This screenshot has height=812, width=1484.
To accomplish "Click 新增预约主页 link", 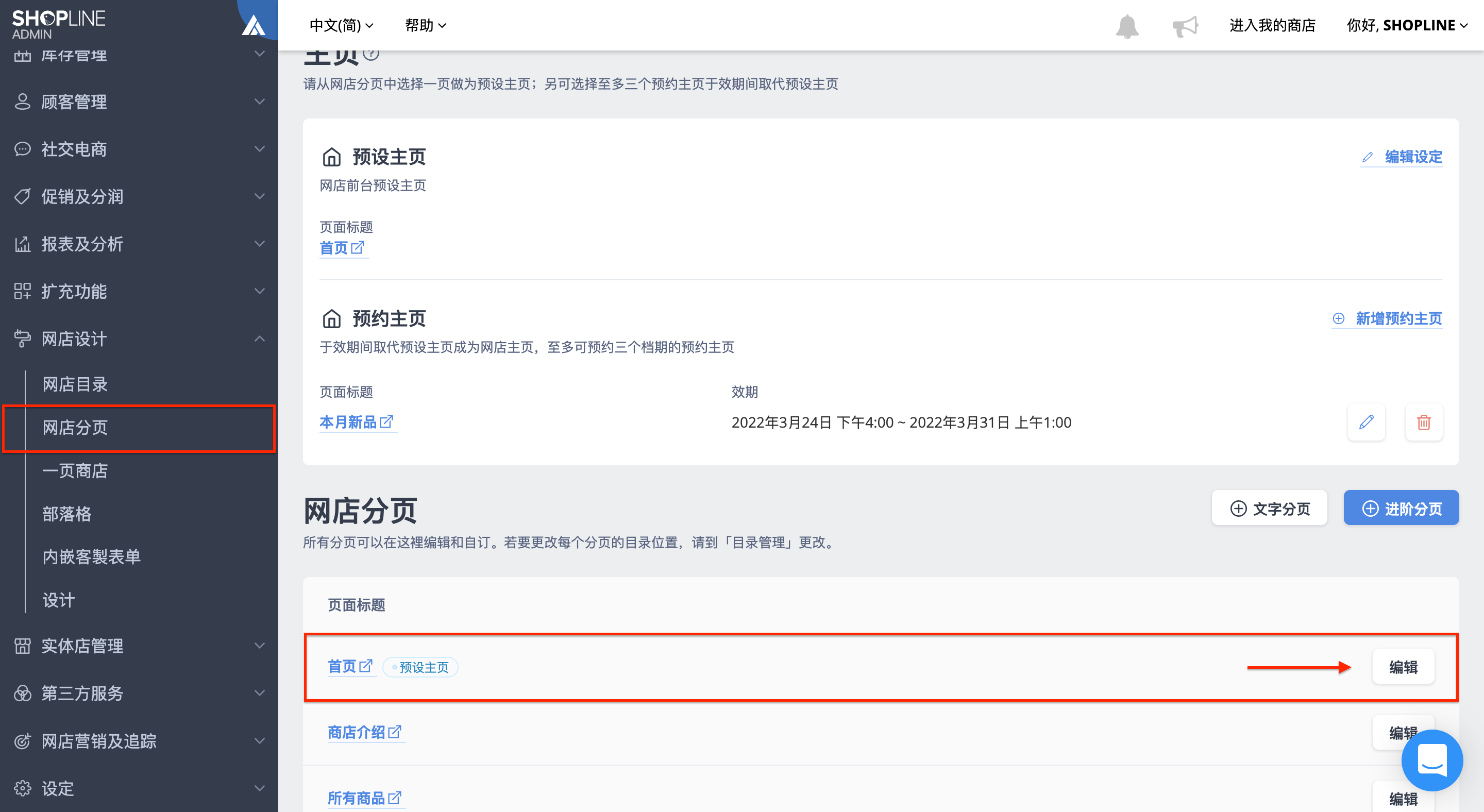I will [1387, 318].
